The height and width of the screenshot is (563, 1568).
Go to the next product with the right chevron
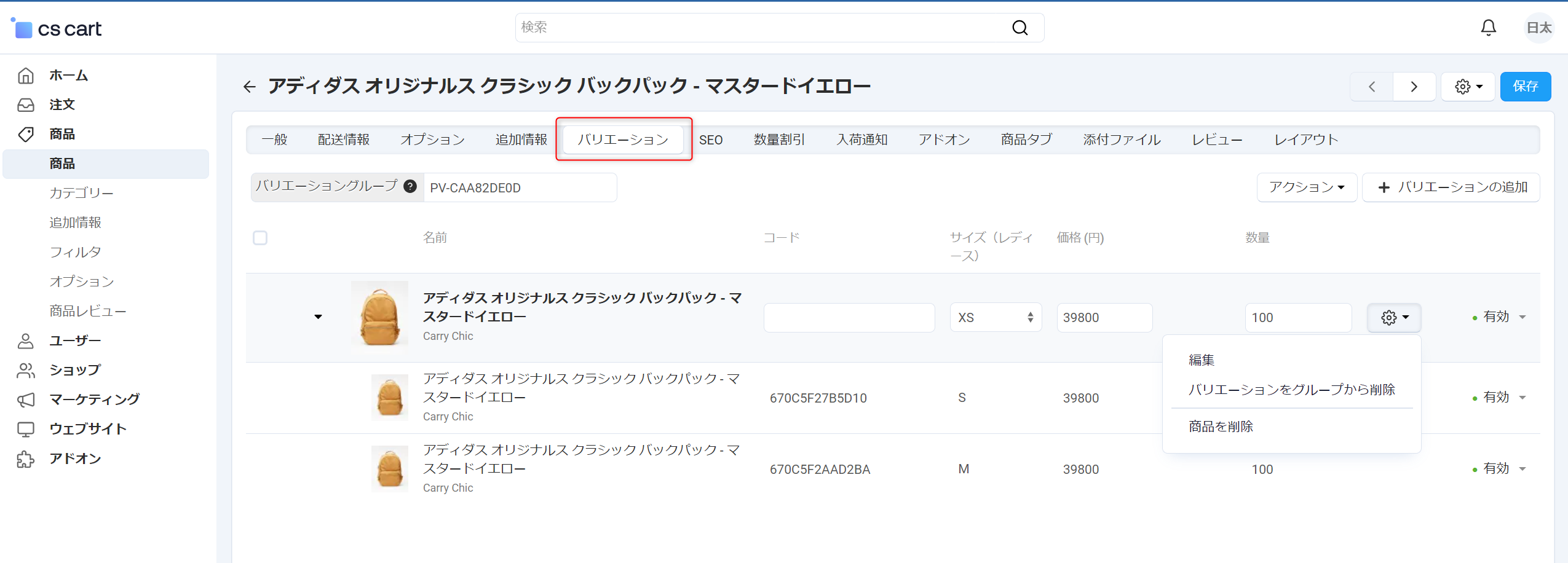click(x=1414, y=87)
